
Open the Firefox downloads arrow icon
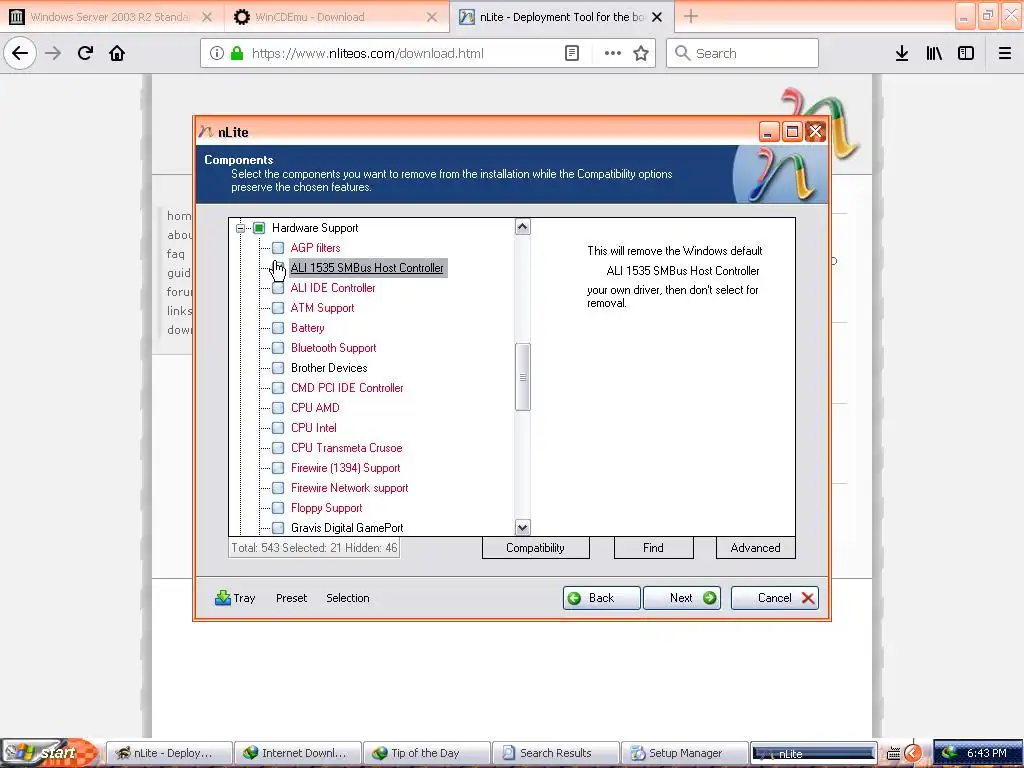pyautogui.click(x=902, y=53)
